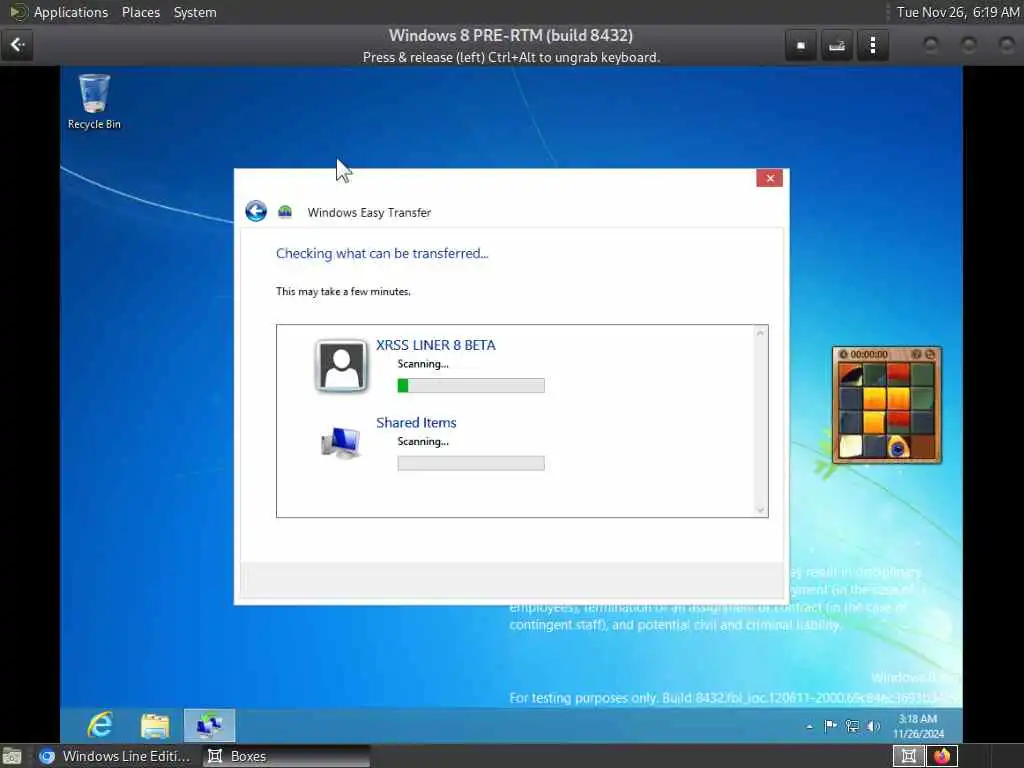Open the Action Center flag icon
The image size is (1024, 768).
pos(830,726)
